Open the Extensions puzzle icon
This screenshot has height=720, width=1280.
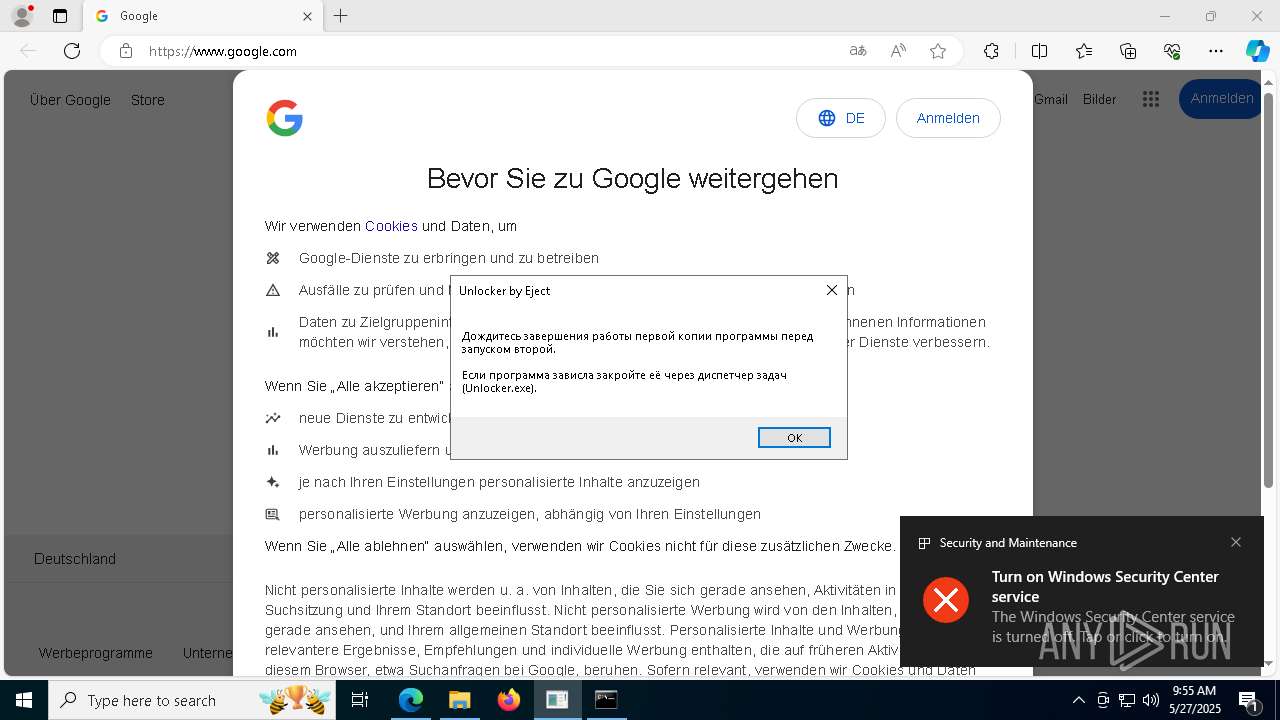point(991,51)
